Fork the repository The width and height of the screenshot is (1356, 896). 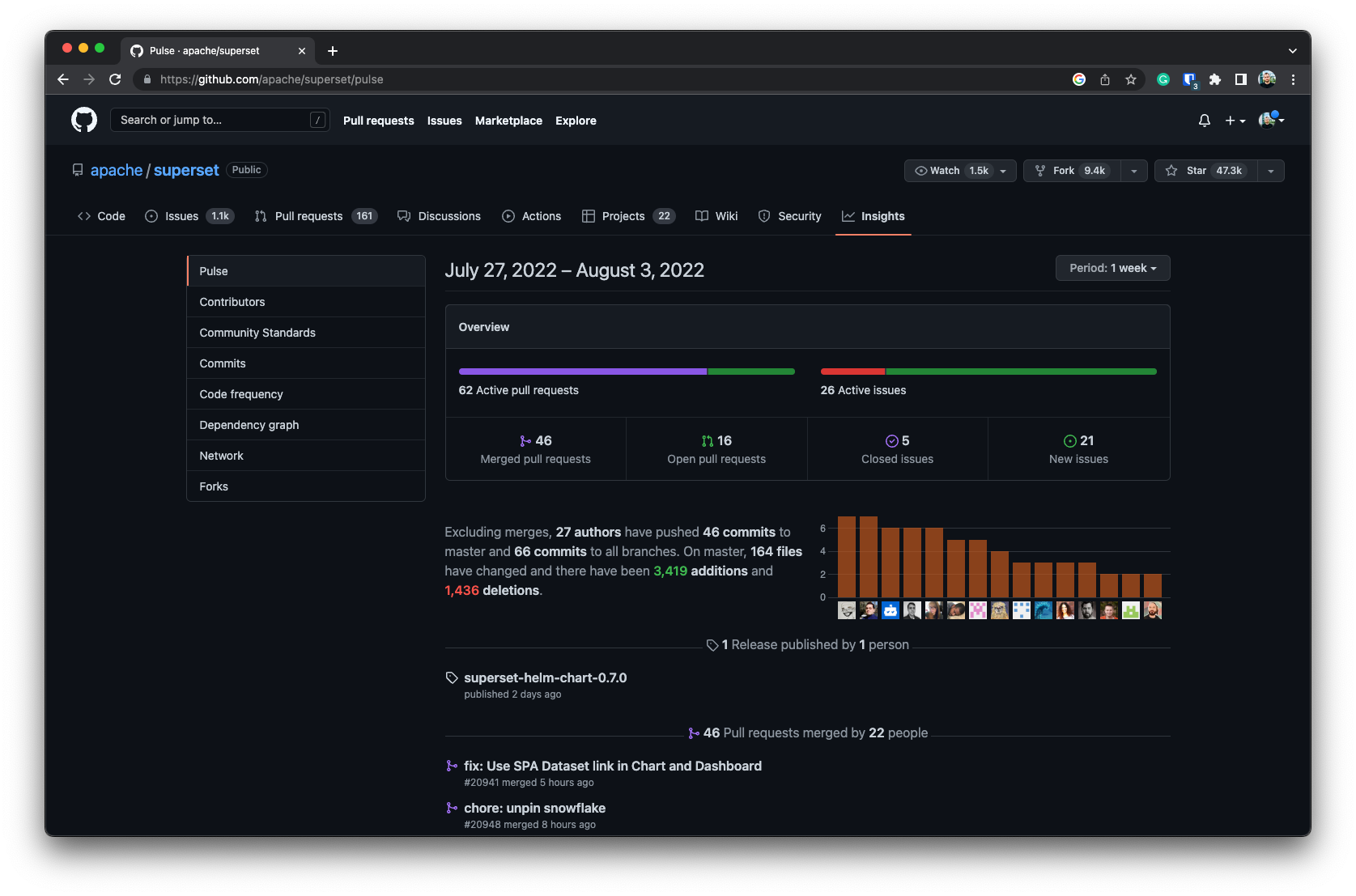(x=1072, y=171)
